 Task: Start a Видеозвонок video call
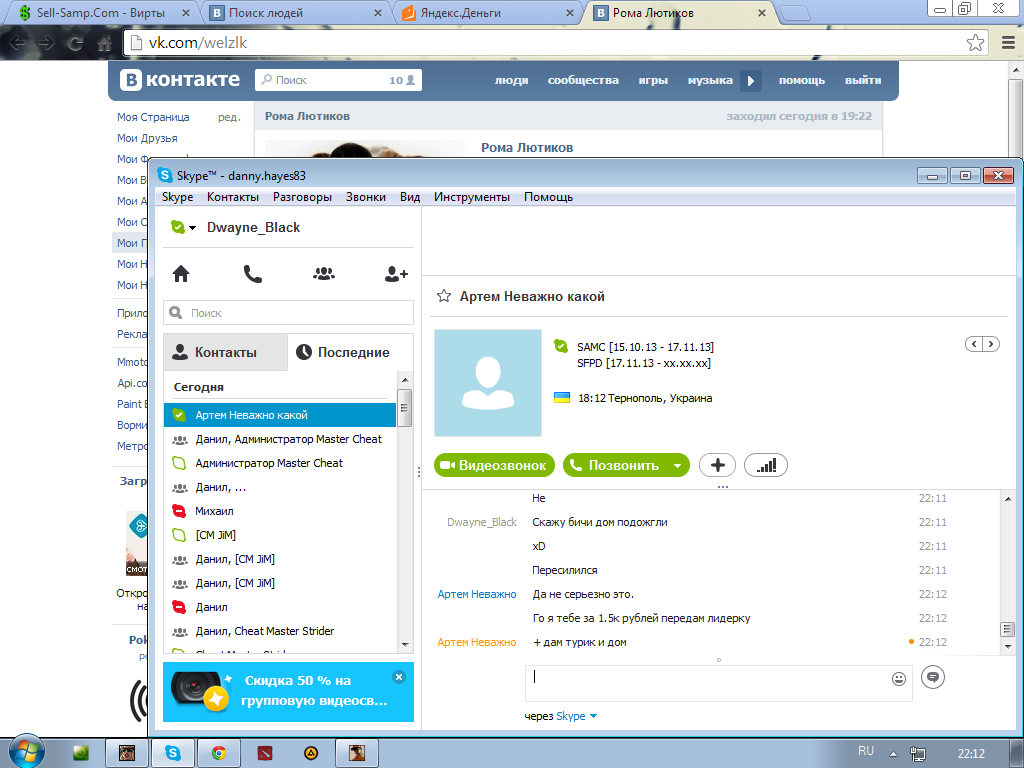(x=494, y=465)
